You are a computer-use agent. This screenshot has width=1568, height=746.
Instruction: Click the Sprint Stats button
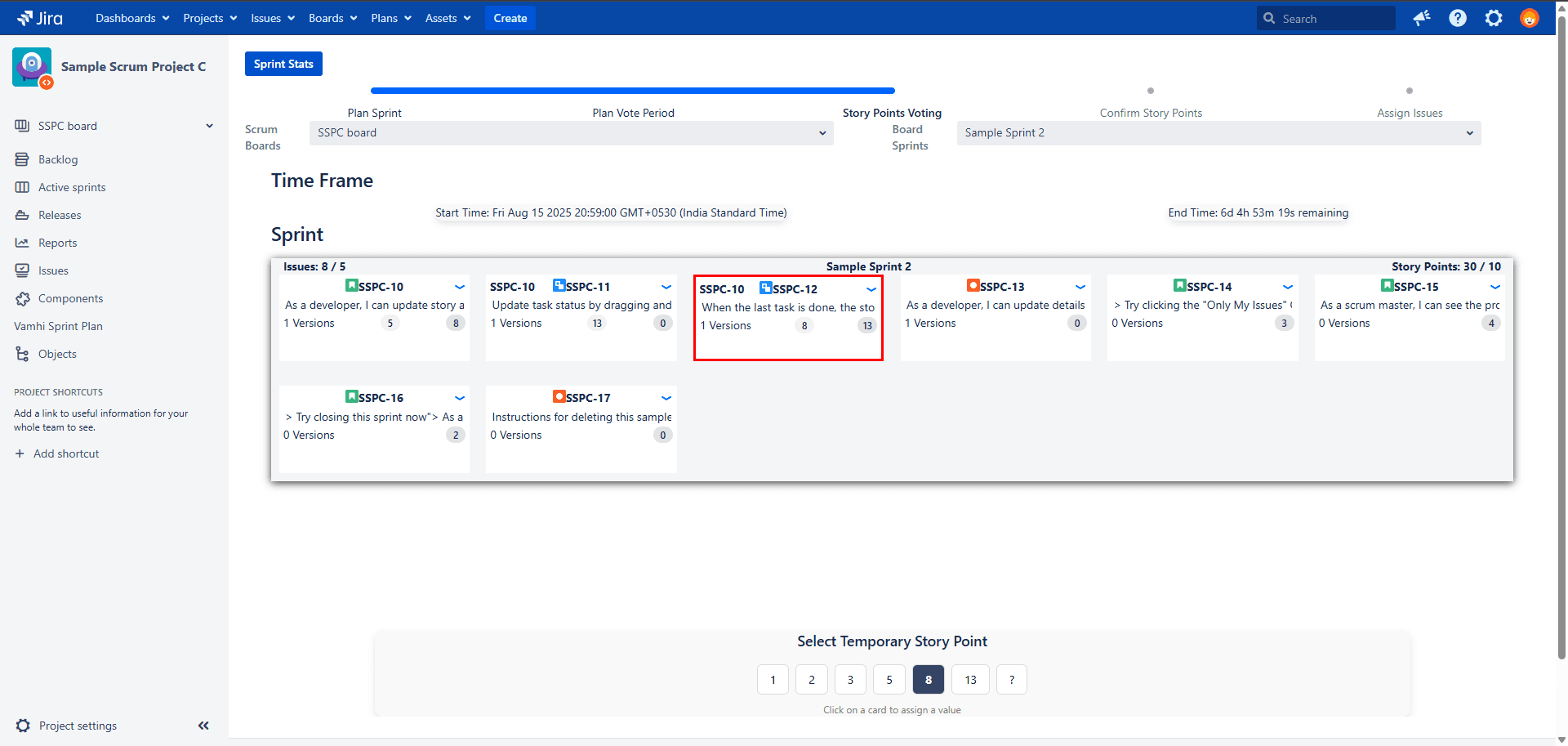click(x=283, y=64)
